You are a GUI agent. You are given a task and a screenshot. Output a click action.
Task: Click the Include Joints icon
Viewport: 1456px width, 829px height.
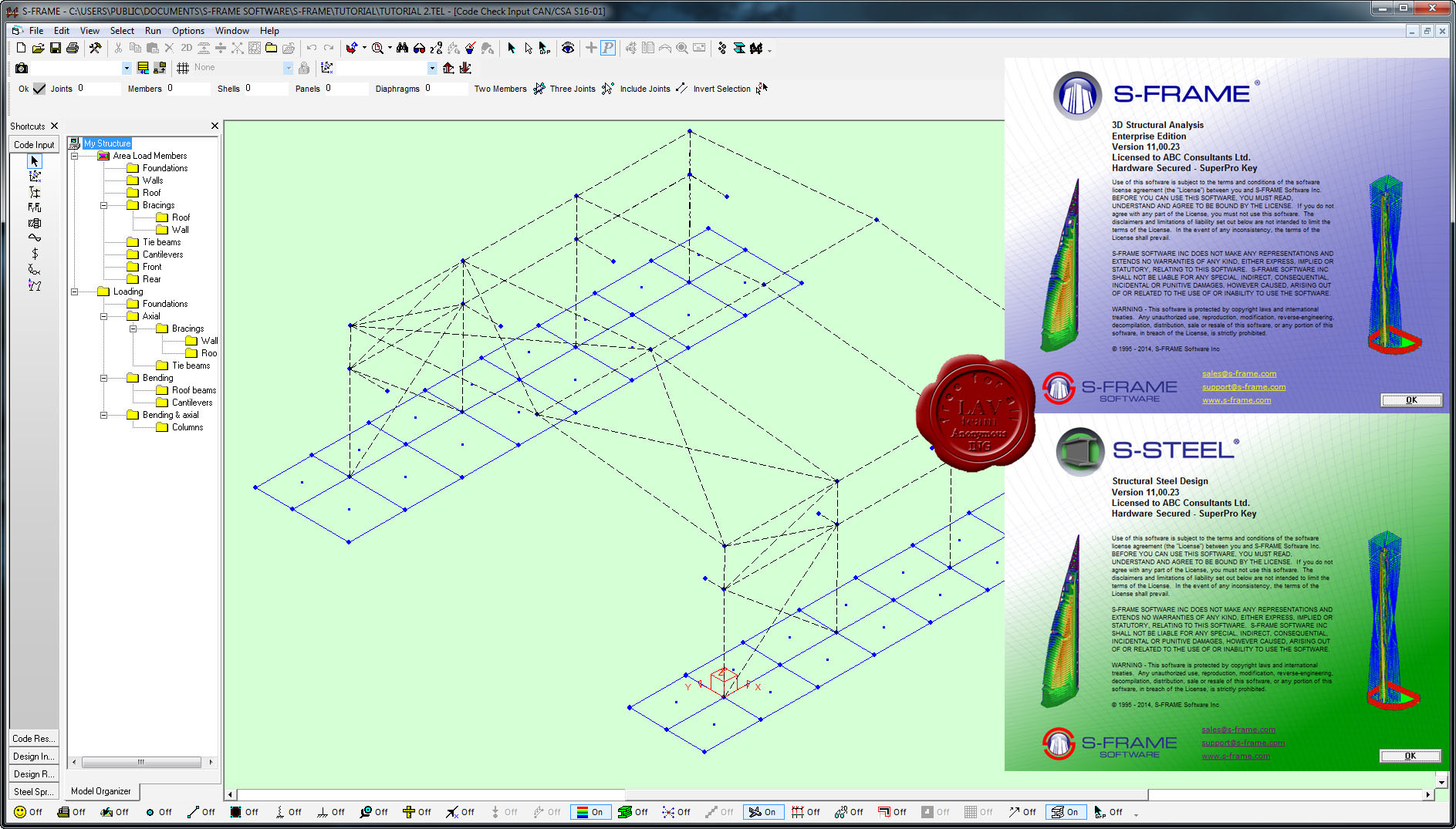[x=681, y=89]
